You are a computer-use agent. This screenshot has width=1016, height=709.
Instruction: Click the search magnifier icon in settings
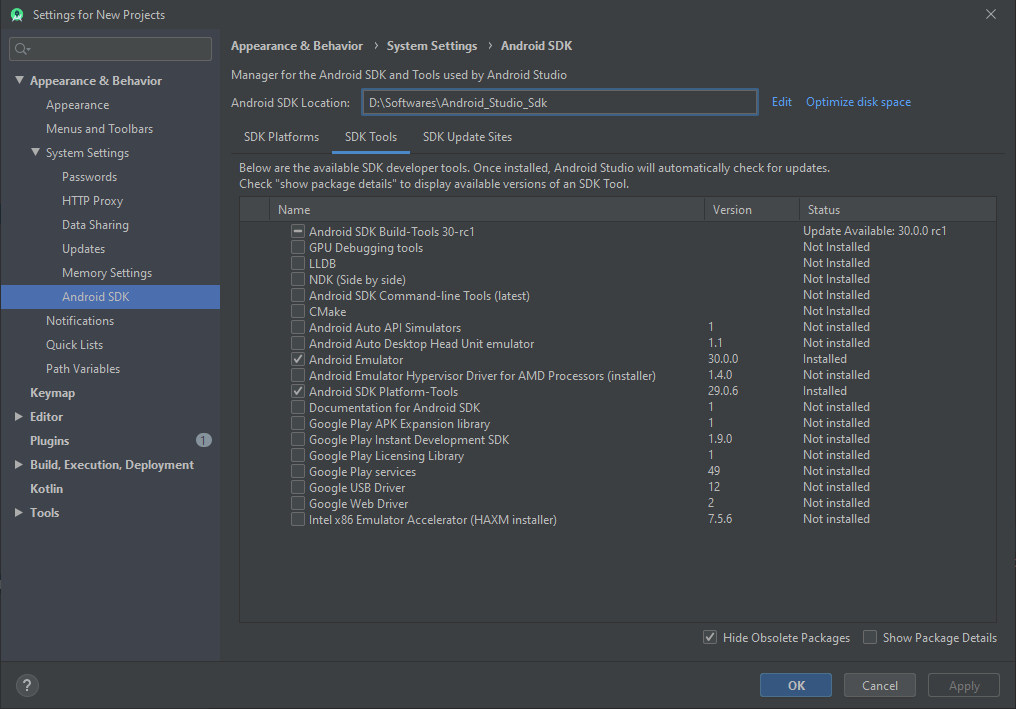22,48
